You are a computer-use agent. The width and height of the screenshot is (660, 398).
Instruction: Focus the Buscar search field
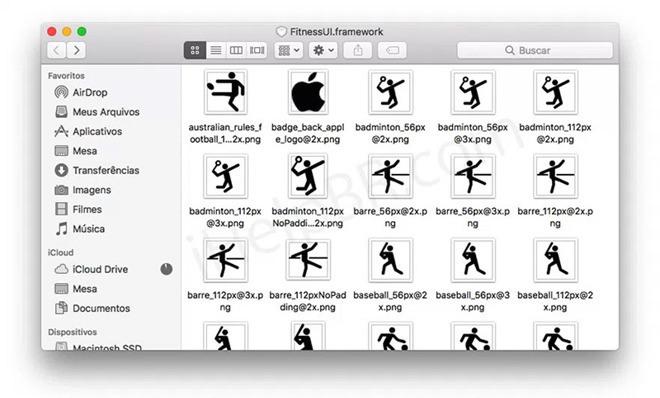(535, 50)
